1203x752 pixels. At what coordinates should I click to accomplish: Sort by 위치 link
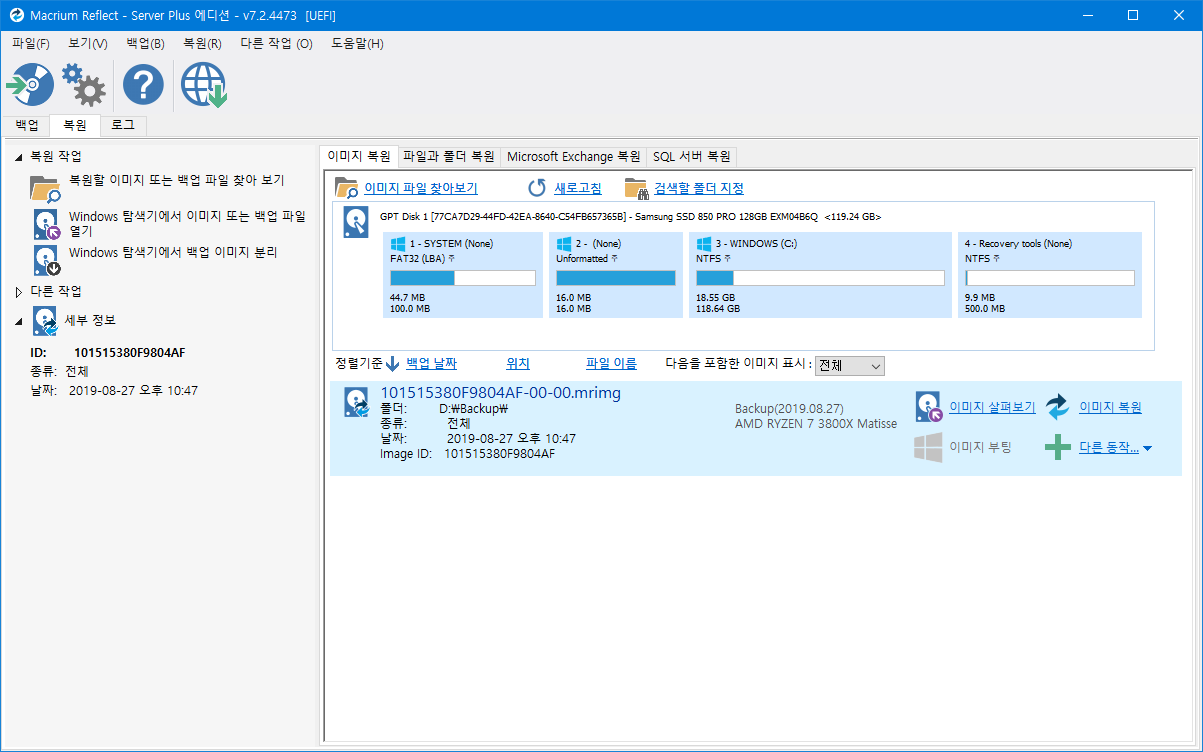click(518, 364)
